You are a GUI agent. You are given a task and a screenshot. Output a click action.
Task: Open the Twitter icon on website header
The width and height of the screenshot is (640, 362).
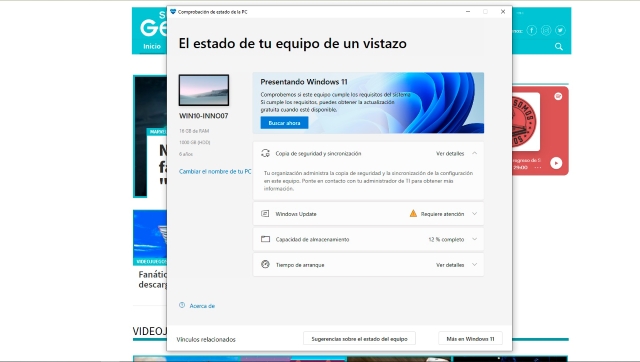pos(560,30)
